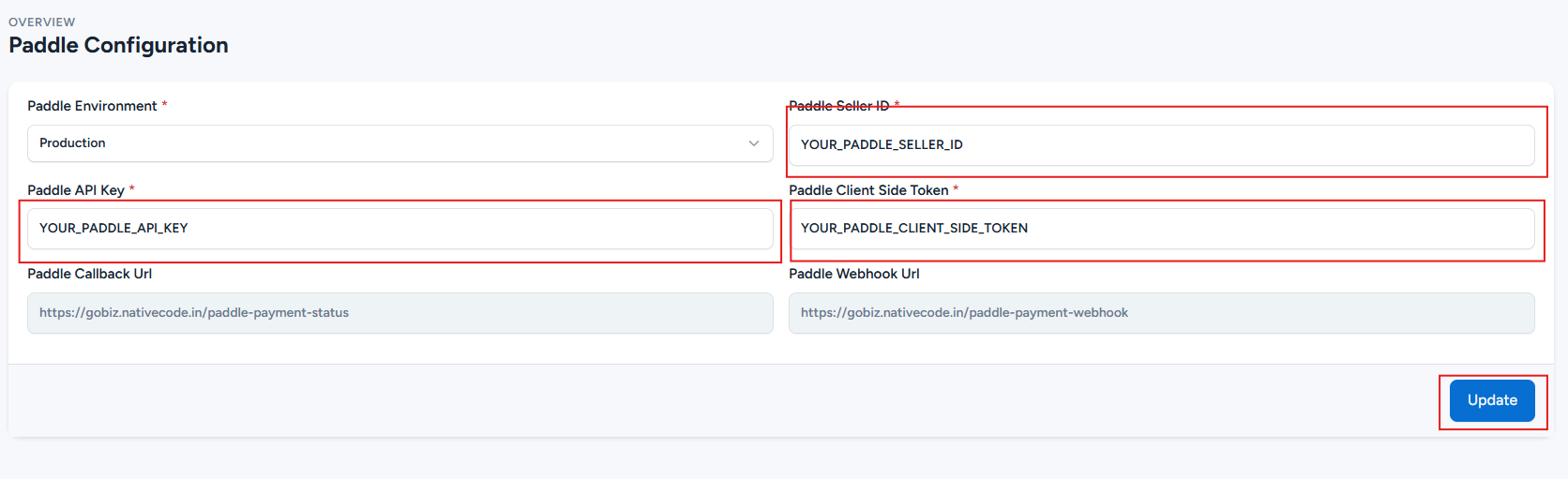Click the Paddle Seller ID label

pos(838,106)
